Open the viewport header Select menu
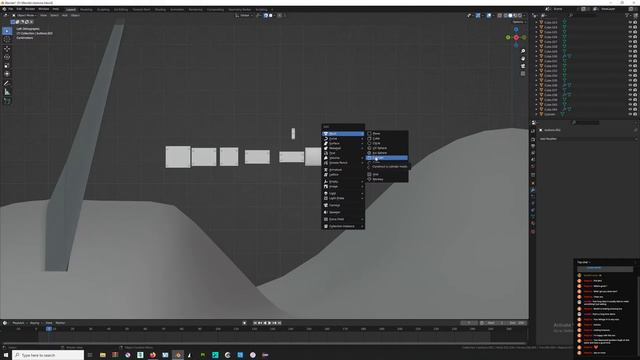 [54, 16]
